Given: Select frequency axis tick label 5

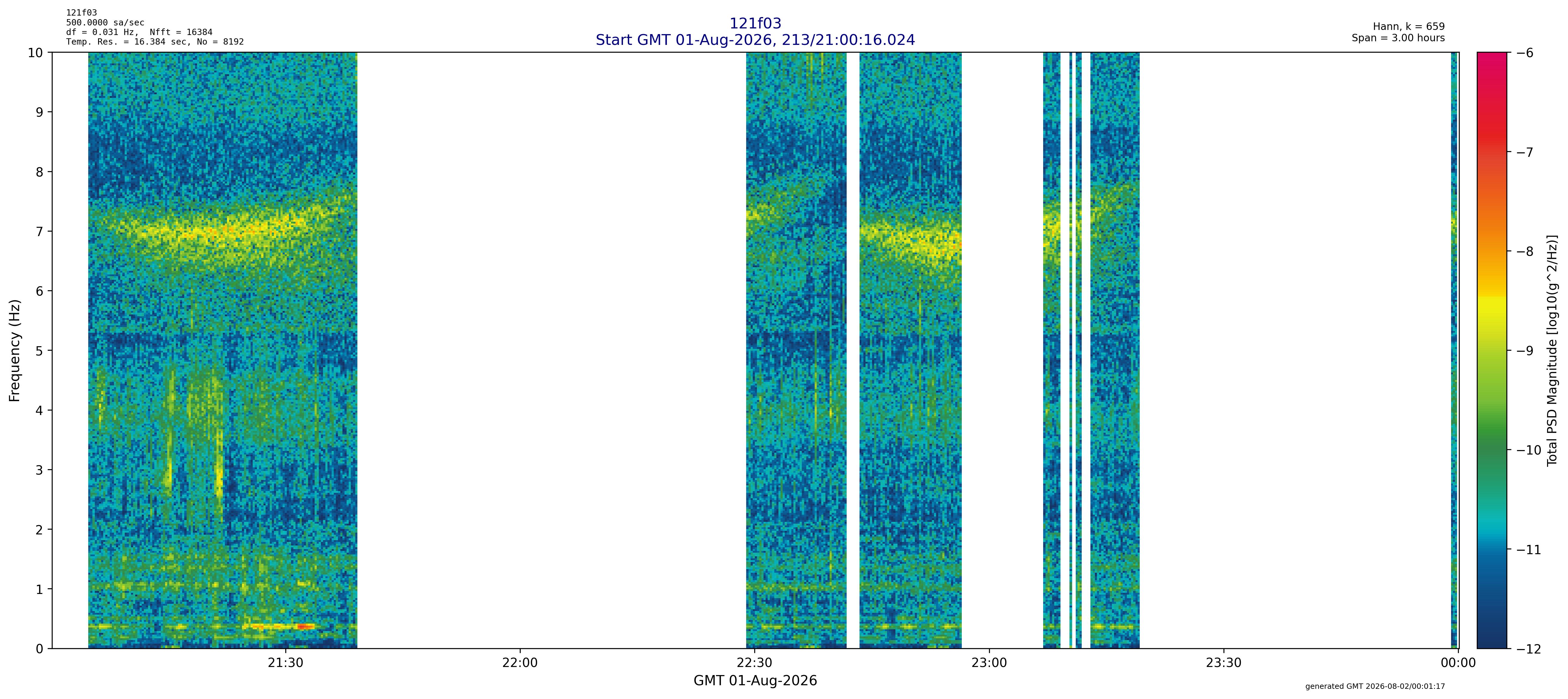Looking at the screenshot, I should point(39,351).
